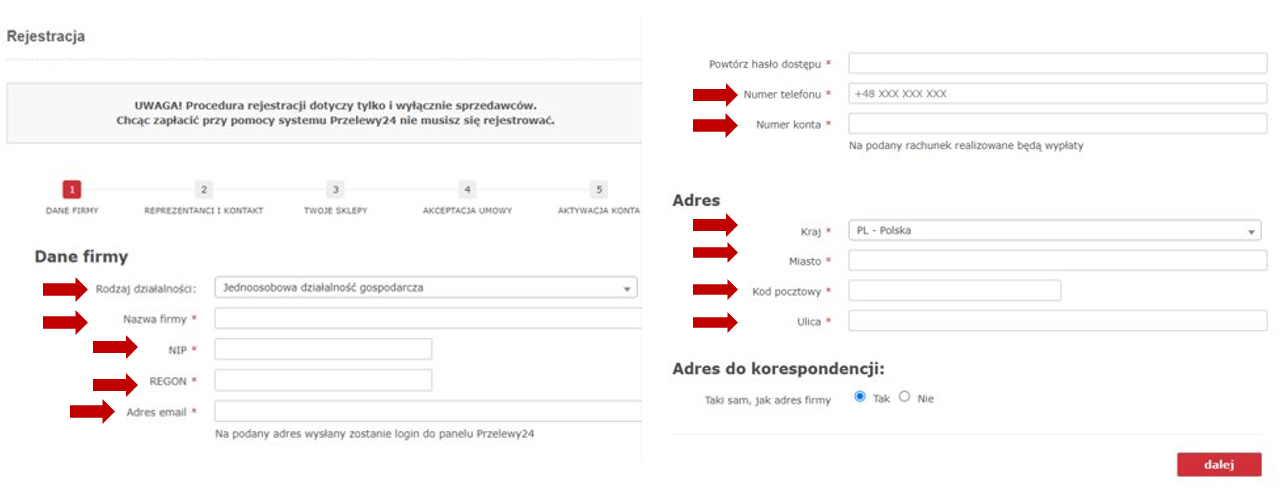Select Tak for same correspondence address
1286x492 pixels.
(859, 397)
